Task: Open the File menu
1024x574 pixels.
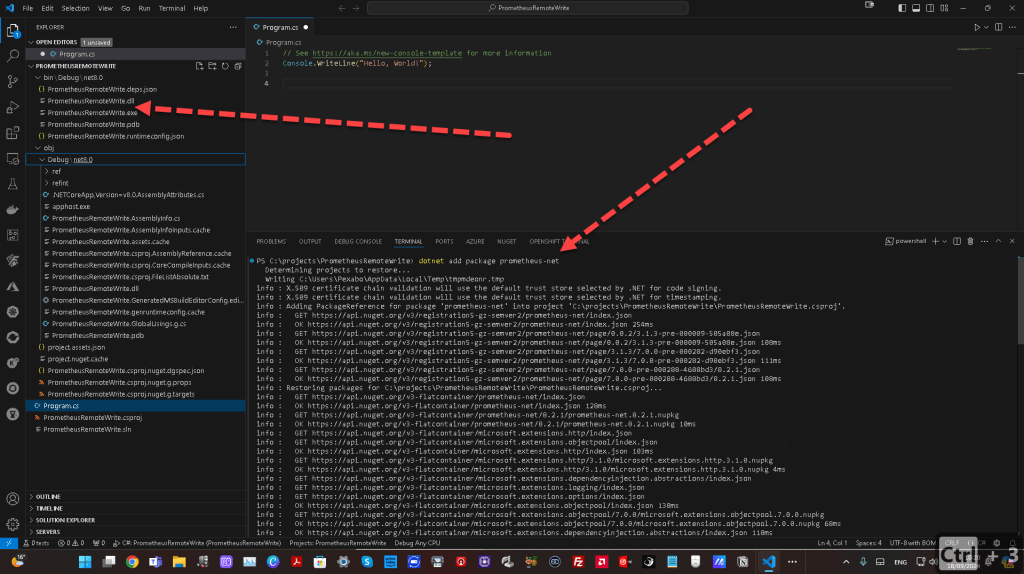Action: click(27, 8)
